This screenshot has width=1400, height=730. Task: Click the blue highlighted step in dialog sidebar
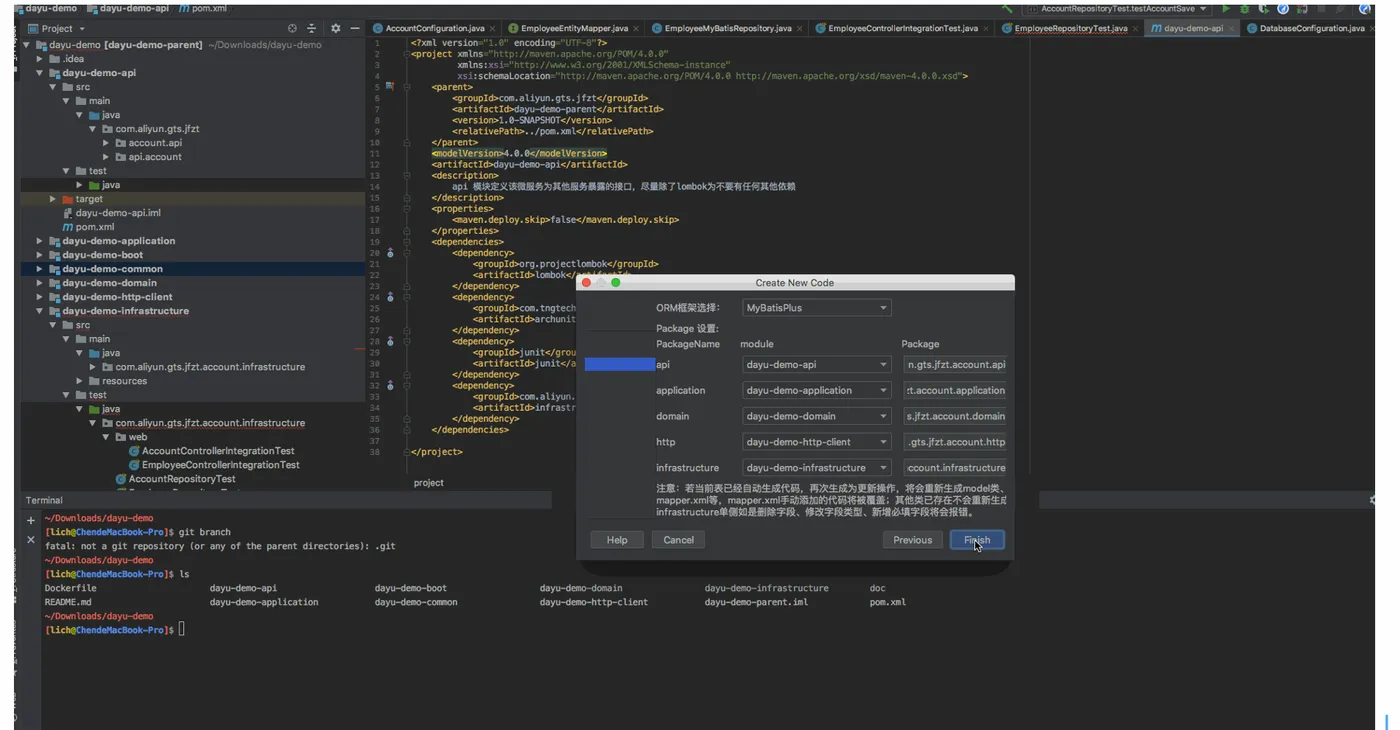coord(619,365)
